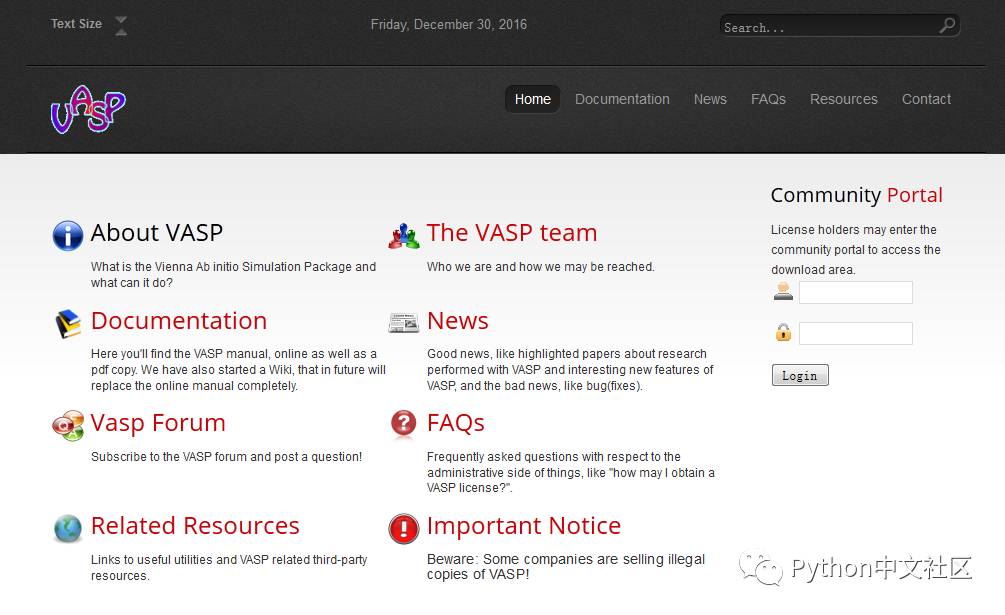Follow The VASP team heading link

tap(511, 233)
